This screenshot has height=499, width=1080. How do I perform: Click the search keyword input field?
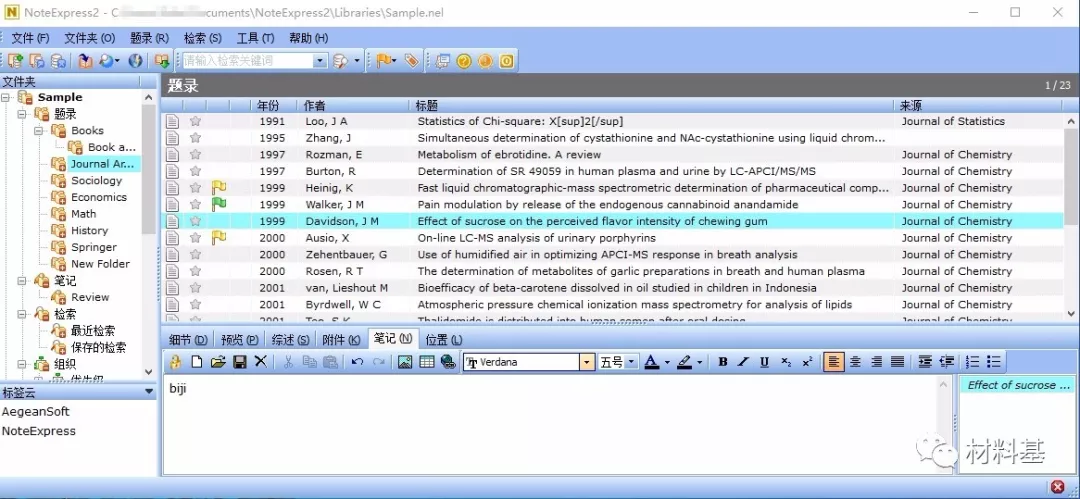pos(247,61)
